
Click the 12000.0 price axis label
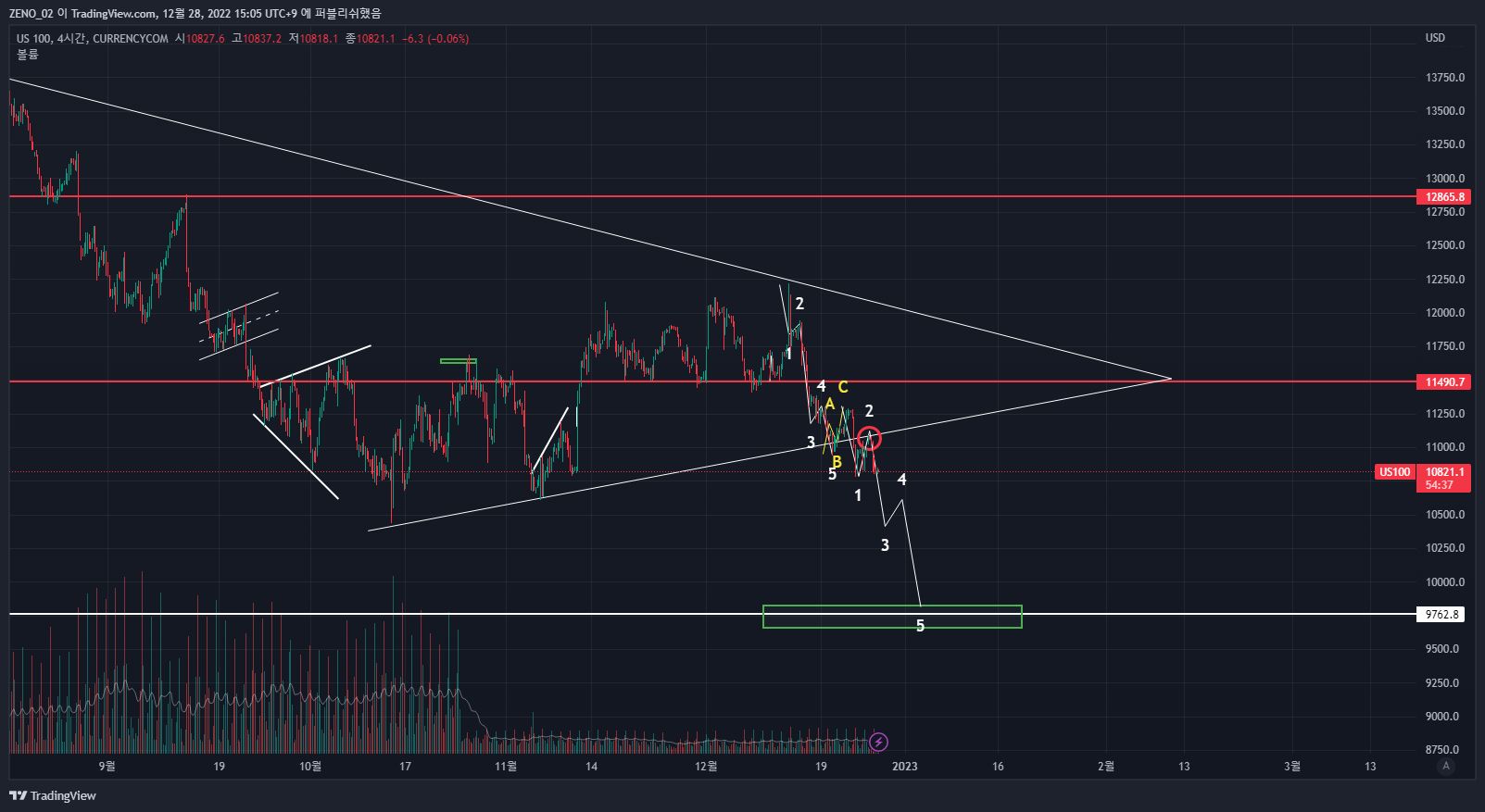click(x=1445, y=313)
